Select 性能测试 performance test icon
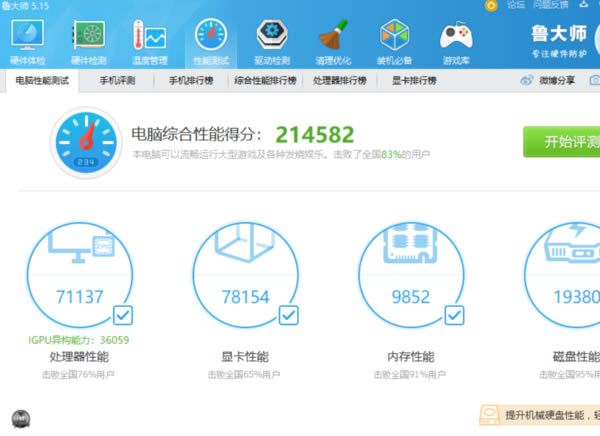Screen dimensions: 600x436 coord(210,38)
